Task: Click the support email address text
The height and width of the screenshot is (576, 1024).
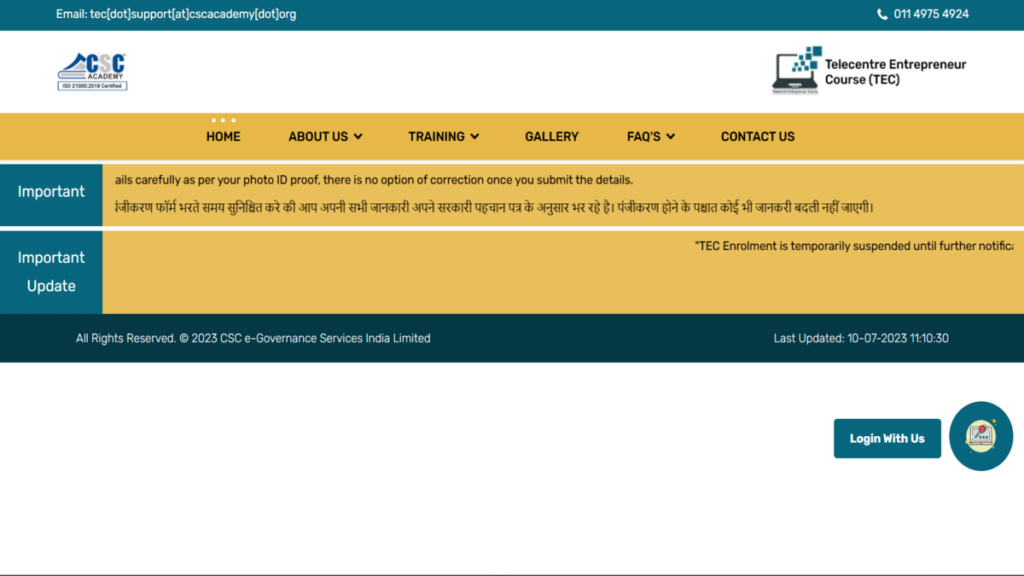Action: pyautogui.click(x=193, y=14)
